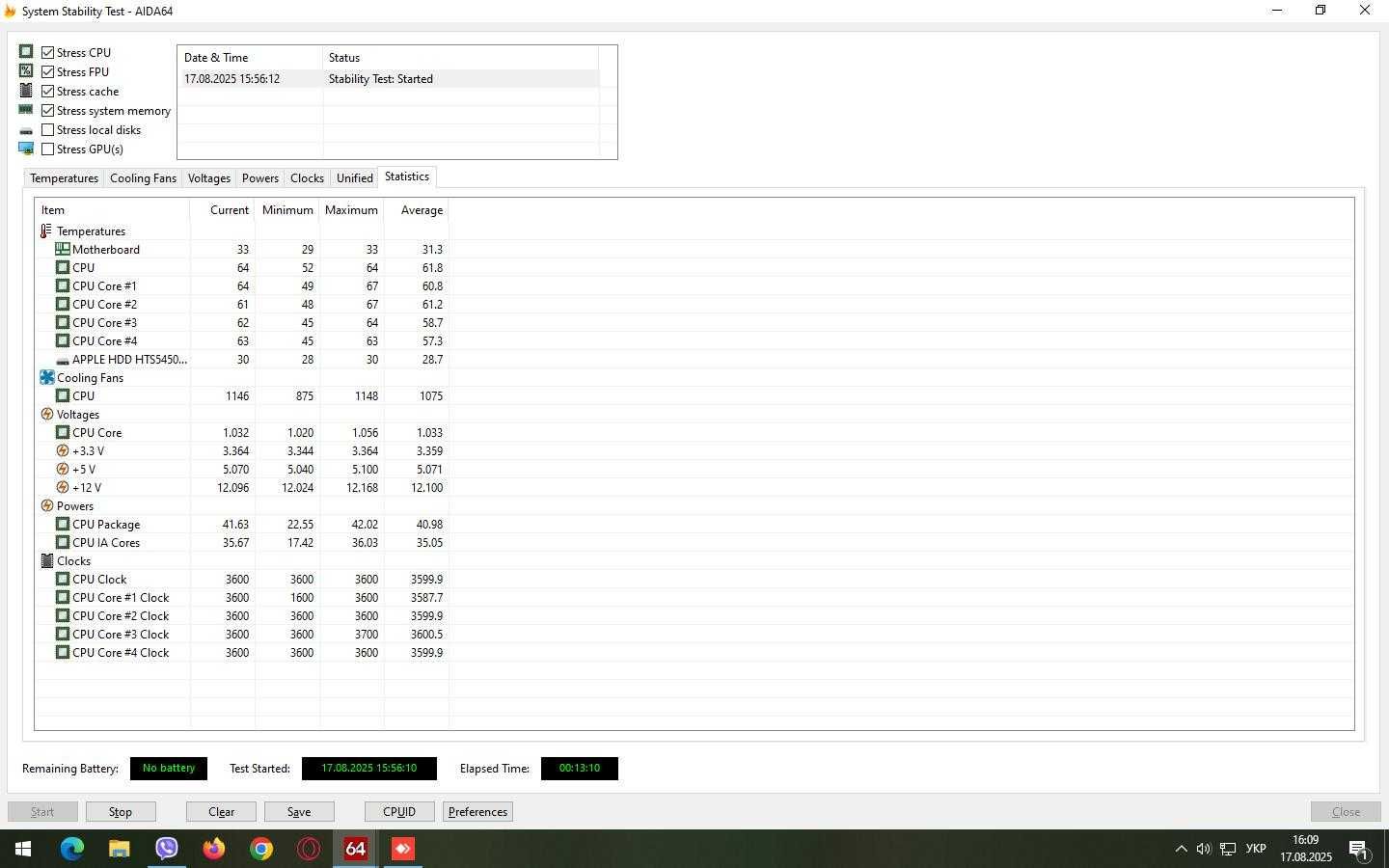The image size is (1389, 868).
Task: Click the Maximum column header
Action: (352, 210)
